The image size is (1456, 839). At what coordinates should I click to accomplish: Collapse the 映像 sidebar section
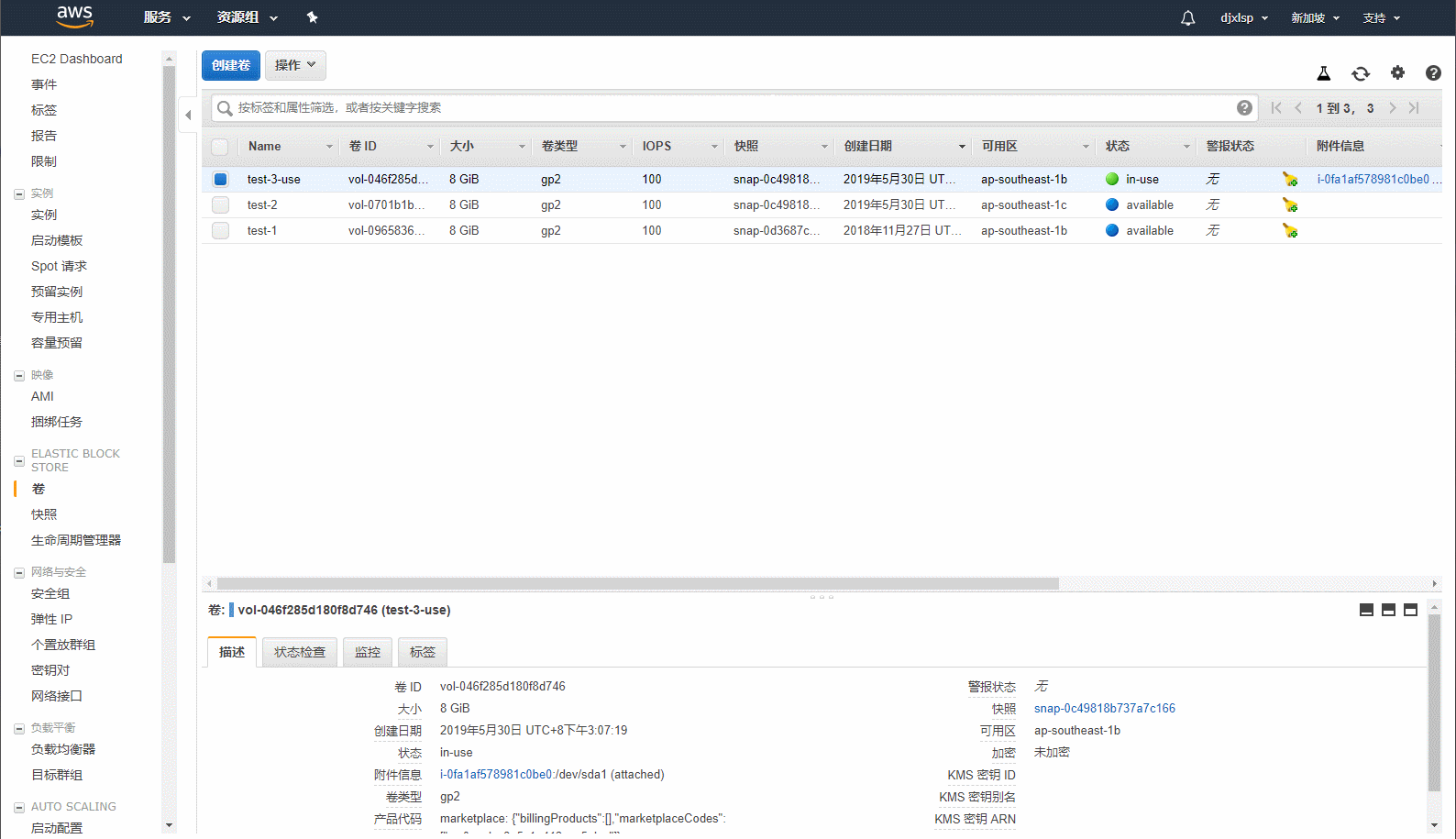tap(19, 375)
